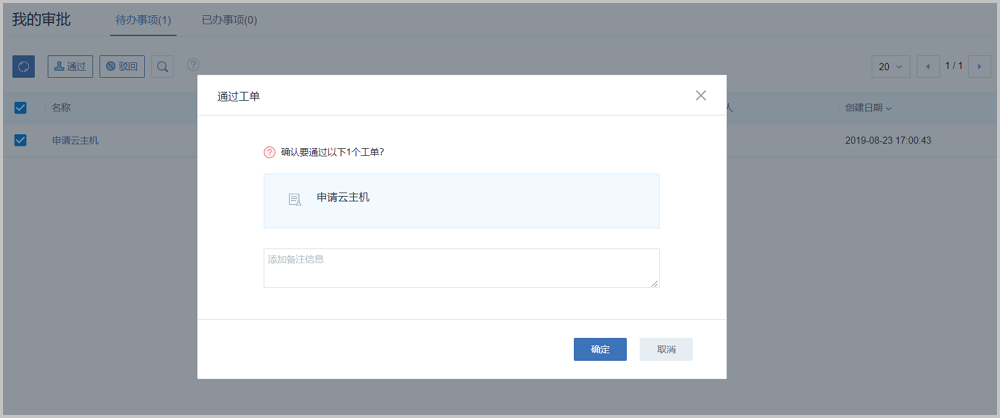Toggle the select-all checkbox in table header
The height and width of the screenshot is (418, 1000).
click(20, 108)
